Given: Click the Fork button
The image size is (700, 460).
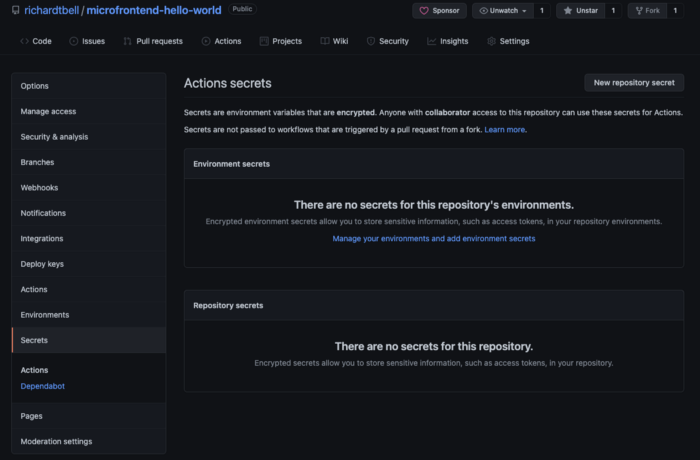Looking at the screenshot, I should pyautogui.click(x=647, y=11).
